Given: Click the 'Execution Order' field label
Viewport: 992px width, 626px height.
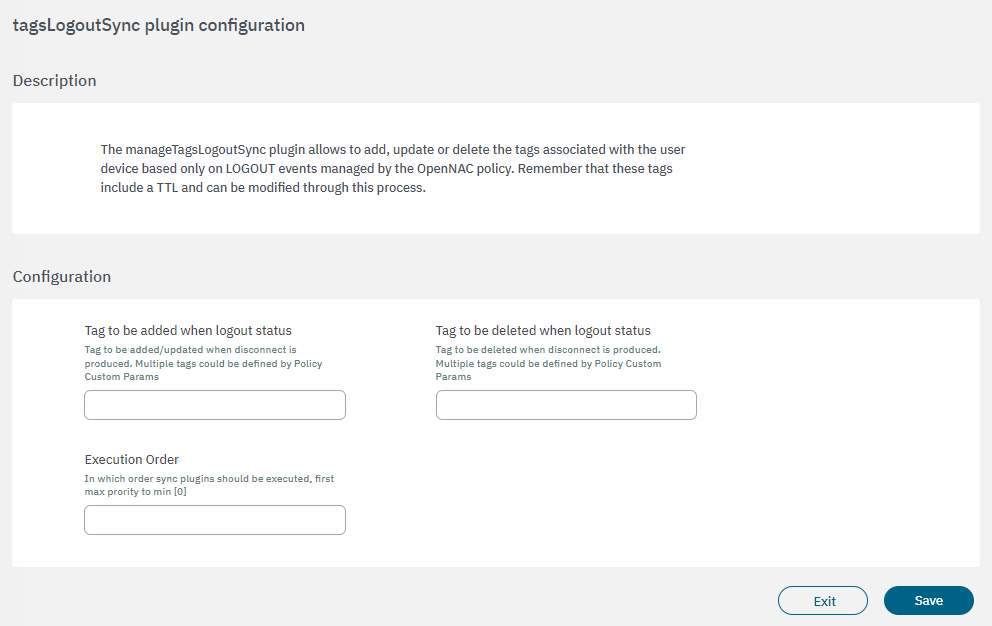Looking at the screenshot, I should coord(131,459).
